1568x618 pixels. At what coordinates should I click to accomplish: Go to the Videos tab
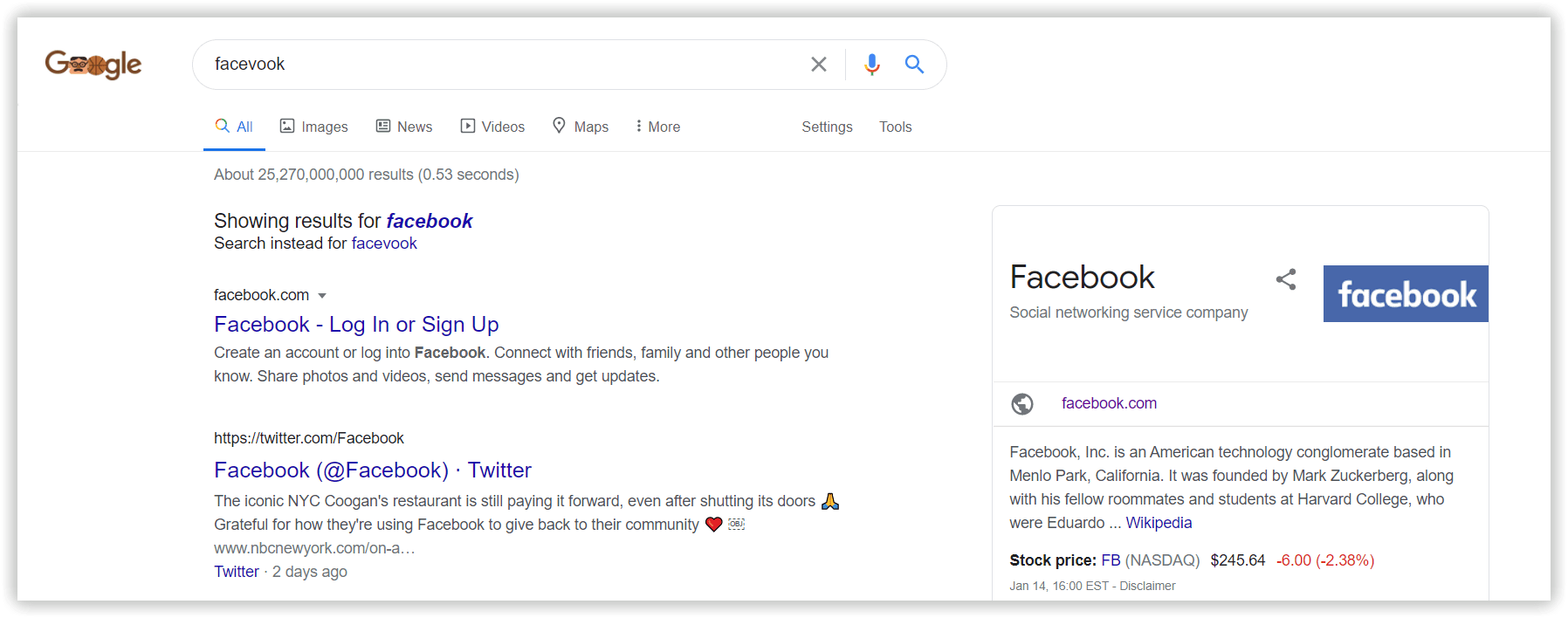point(492,127)
